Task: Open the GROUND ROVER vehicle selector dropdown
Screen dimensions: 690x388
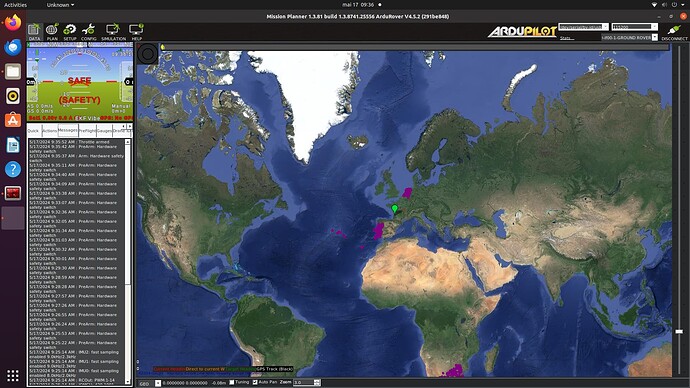Action: [x=629, y=37]
